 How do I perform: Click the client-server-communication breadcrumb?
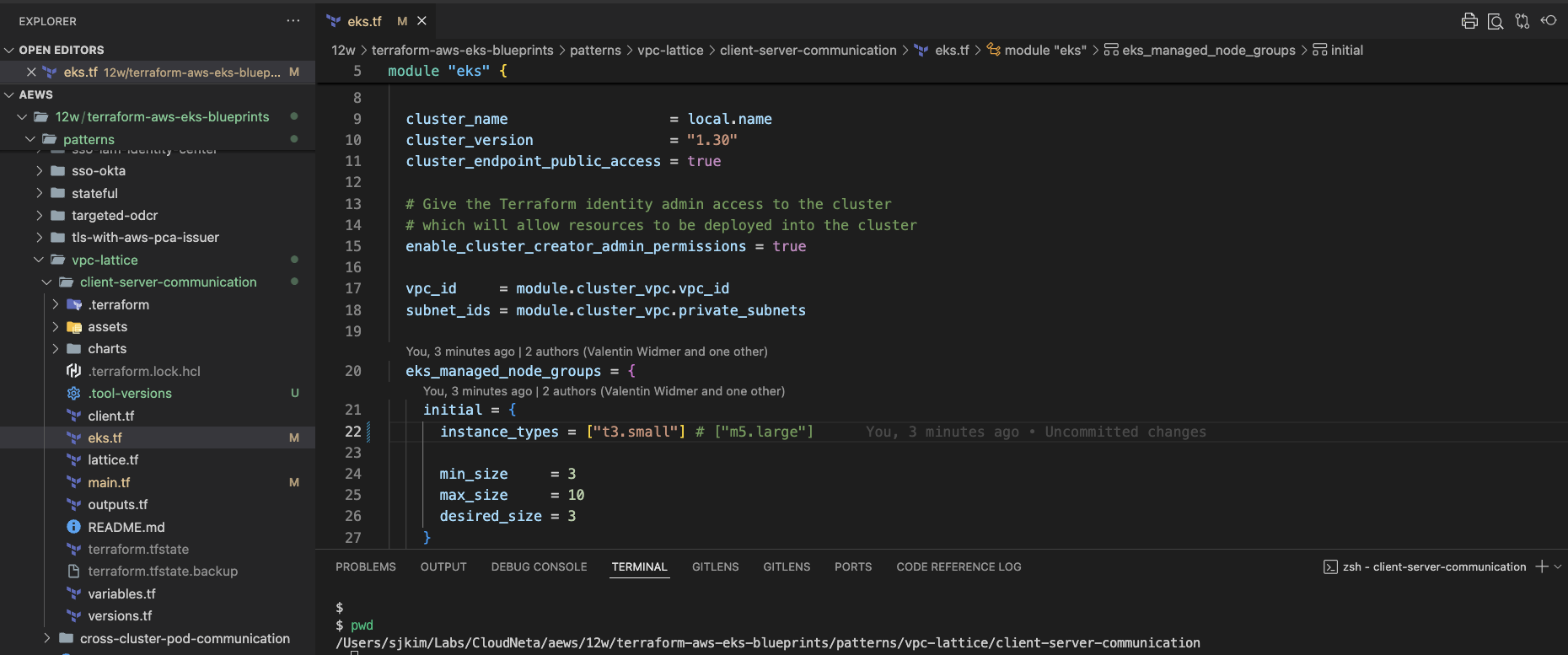pos(808,51)
